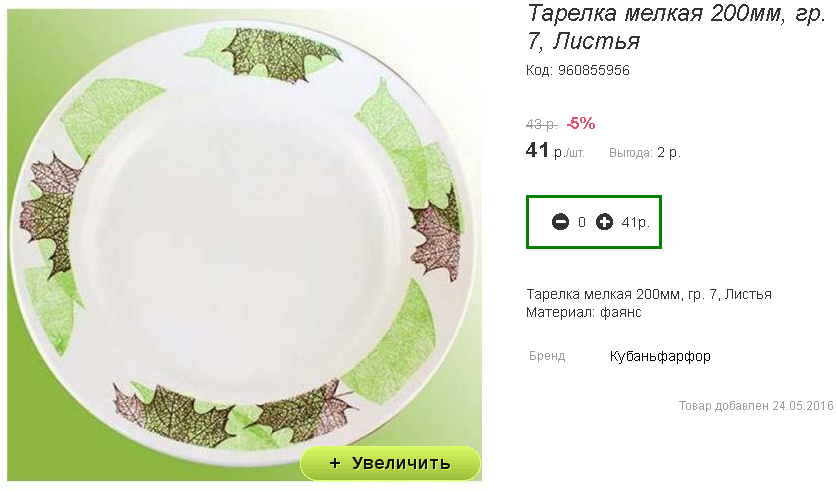
Task: Click the plus sign inside the Увеличить button
Action: click(x=334, y=463)
